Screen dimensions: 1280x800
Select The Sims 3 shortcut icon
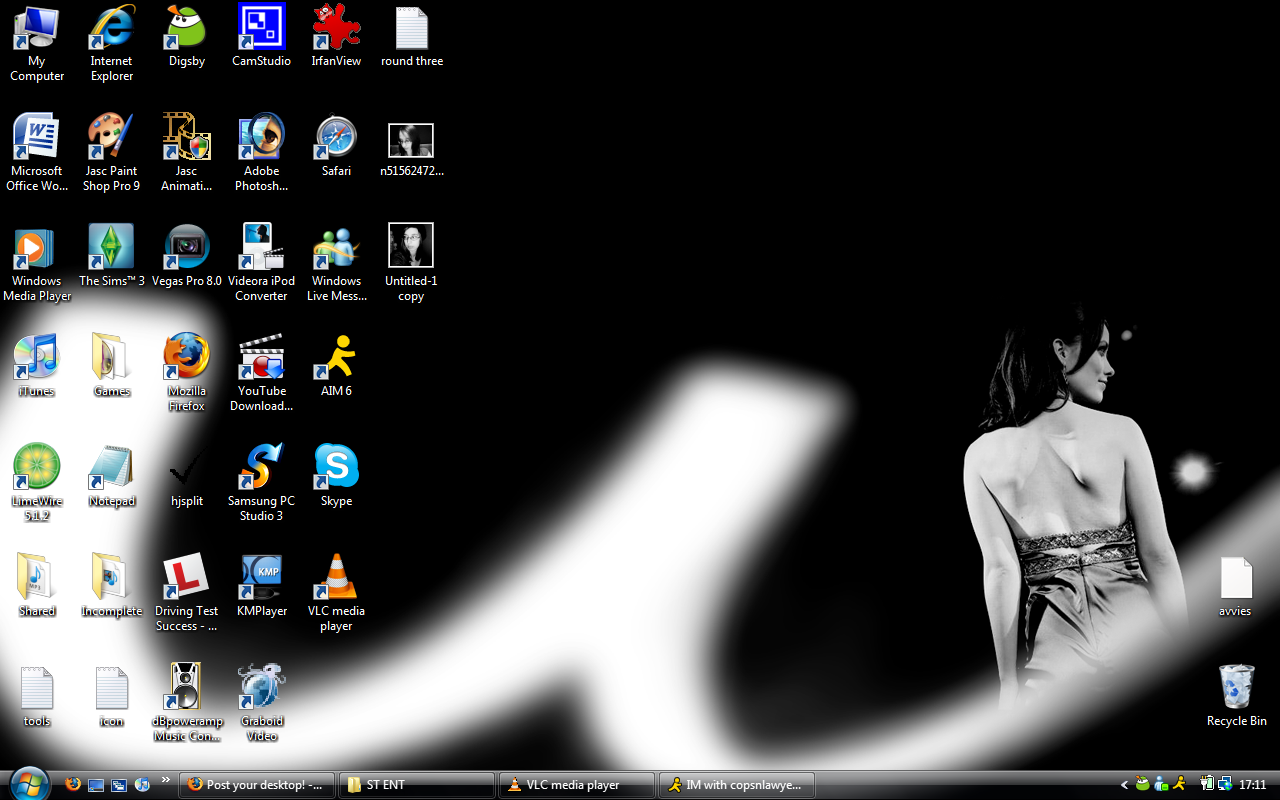111,248
